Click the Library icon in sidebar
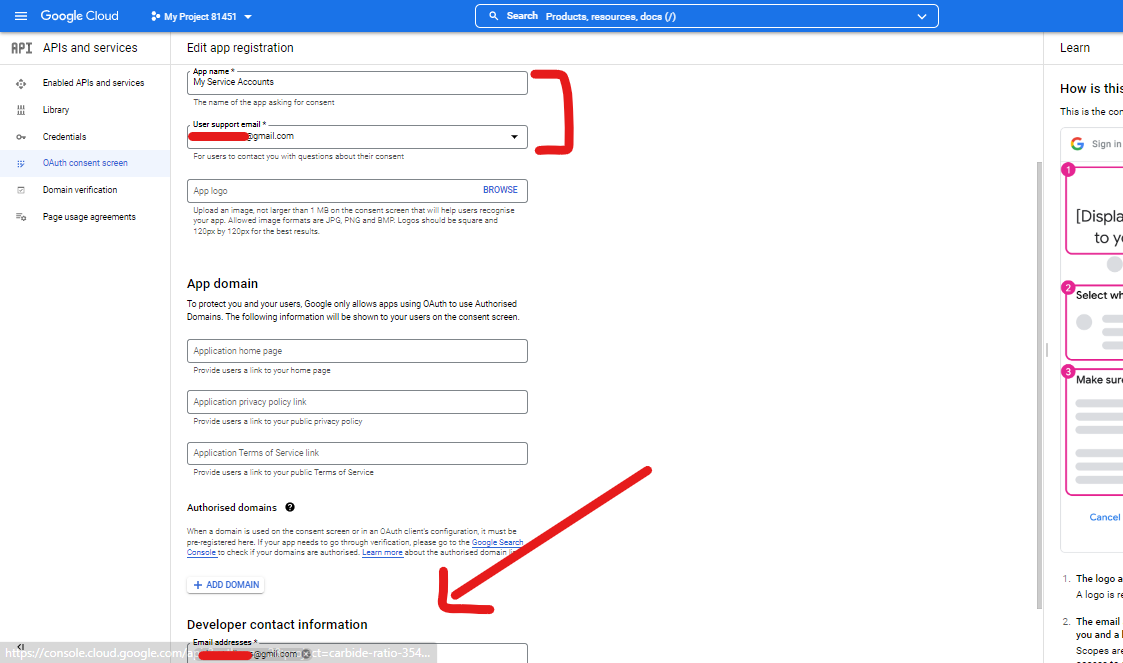Viewport: 1123px width, 663px height. tap(21, 110)
